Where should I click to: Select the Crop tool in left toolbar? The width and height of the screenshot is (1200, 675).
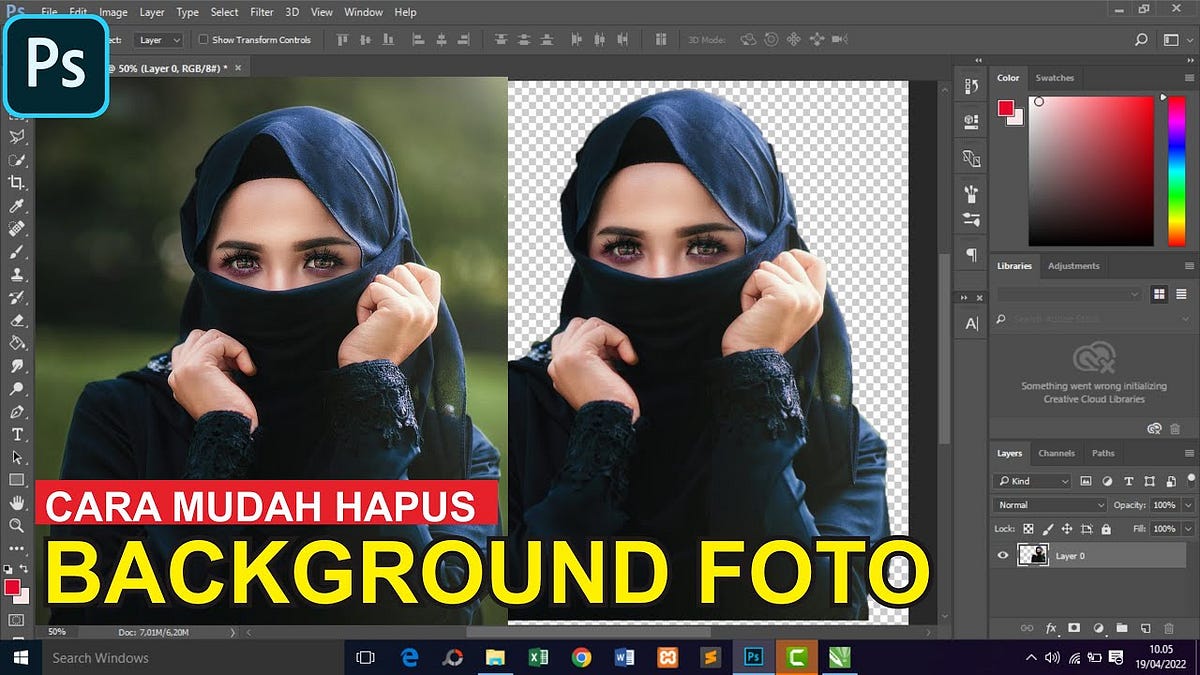point(17,183)
